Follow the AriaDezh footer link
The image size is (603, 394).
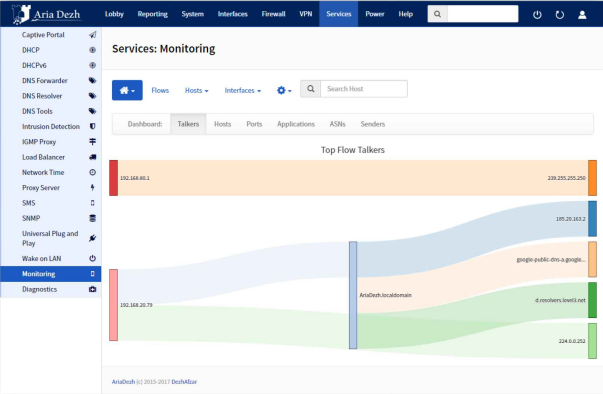[123, 382]
